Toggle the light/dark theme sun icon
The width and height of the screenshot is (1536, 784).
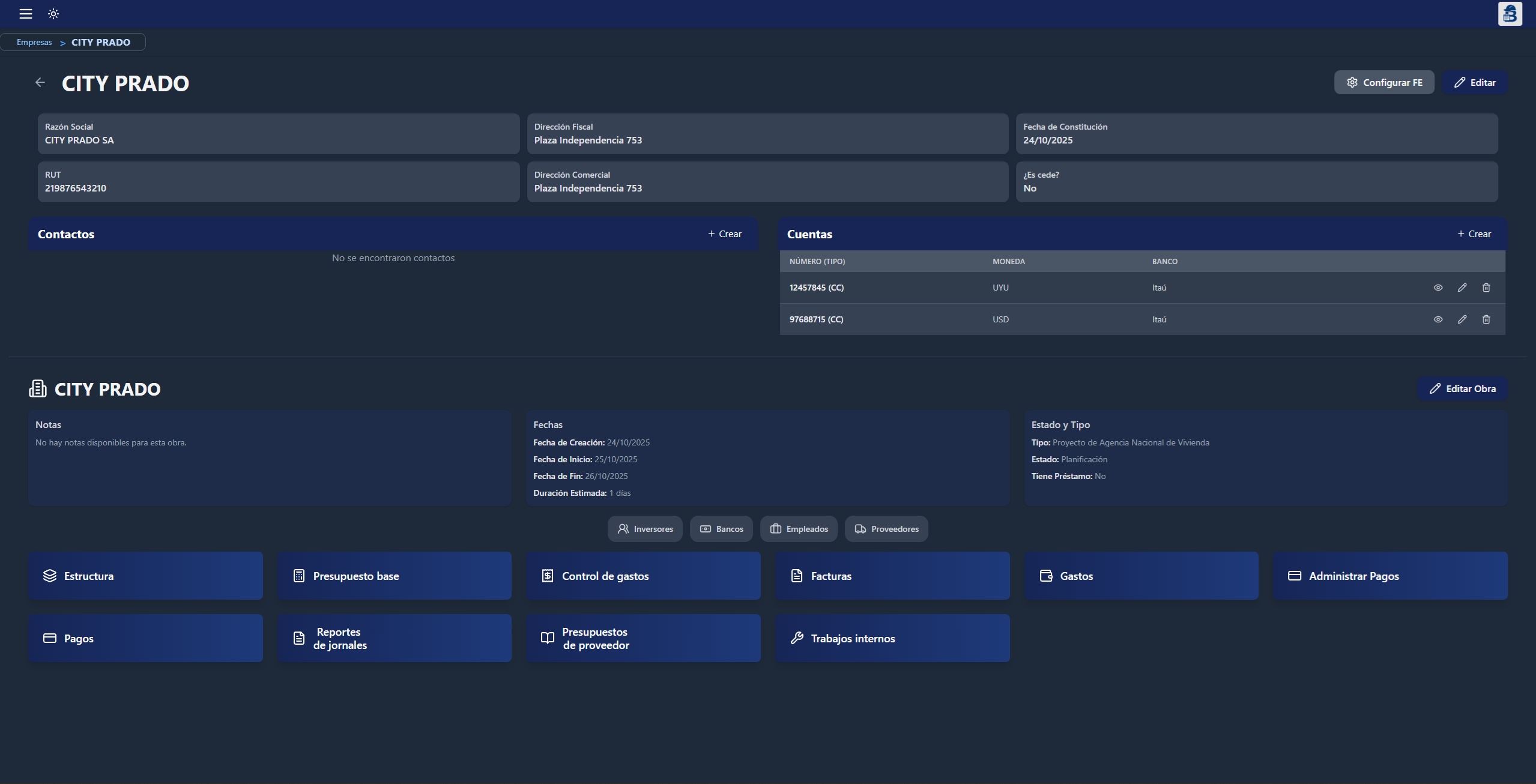click(53, 14)
